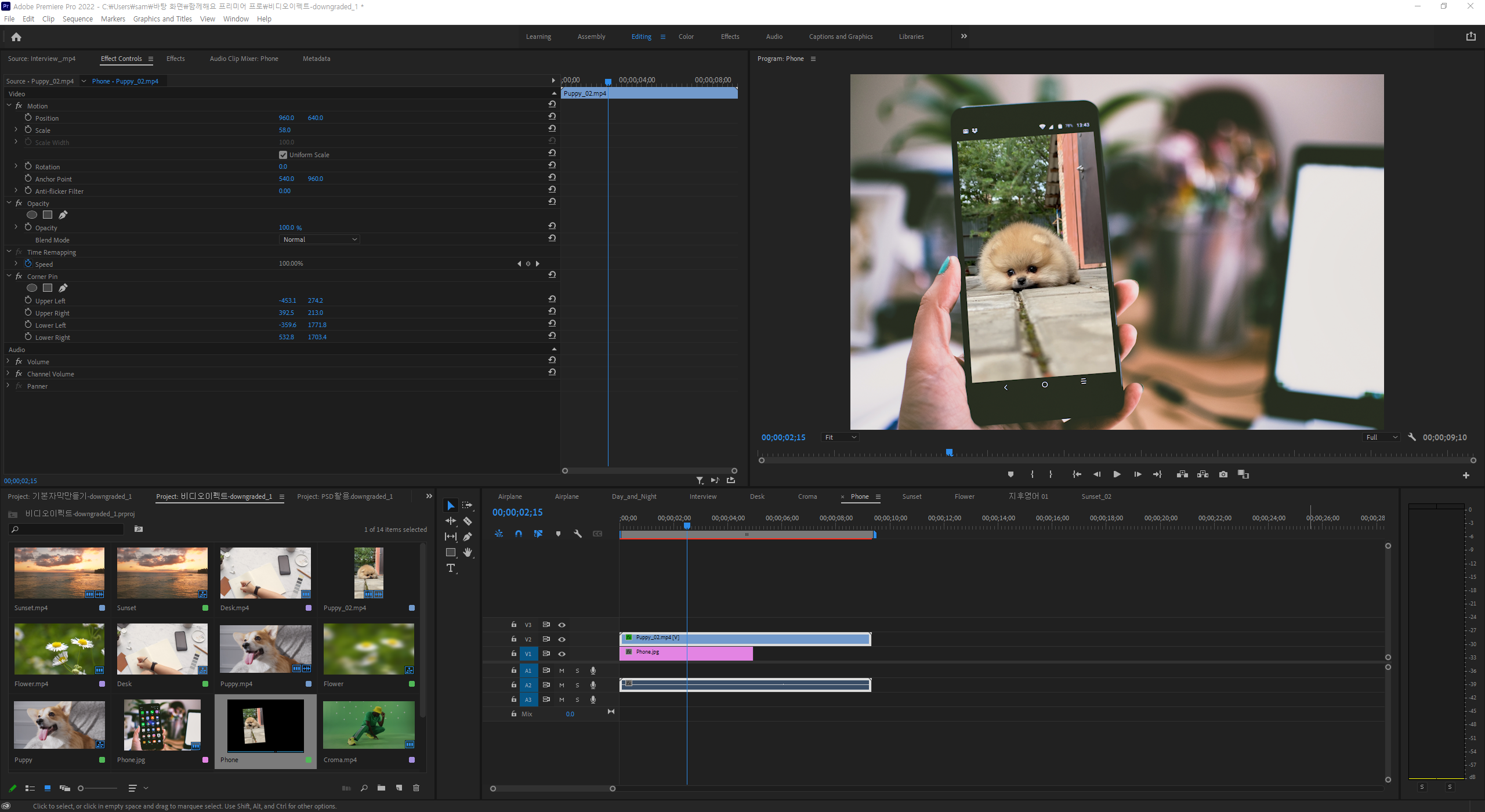
Task: Switch to the Color workspace tab
Action: (686, 37)
